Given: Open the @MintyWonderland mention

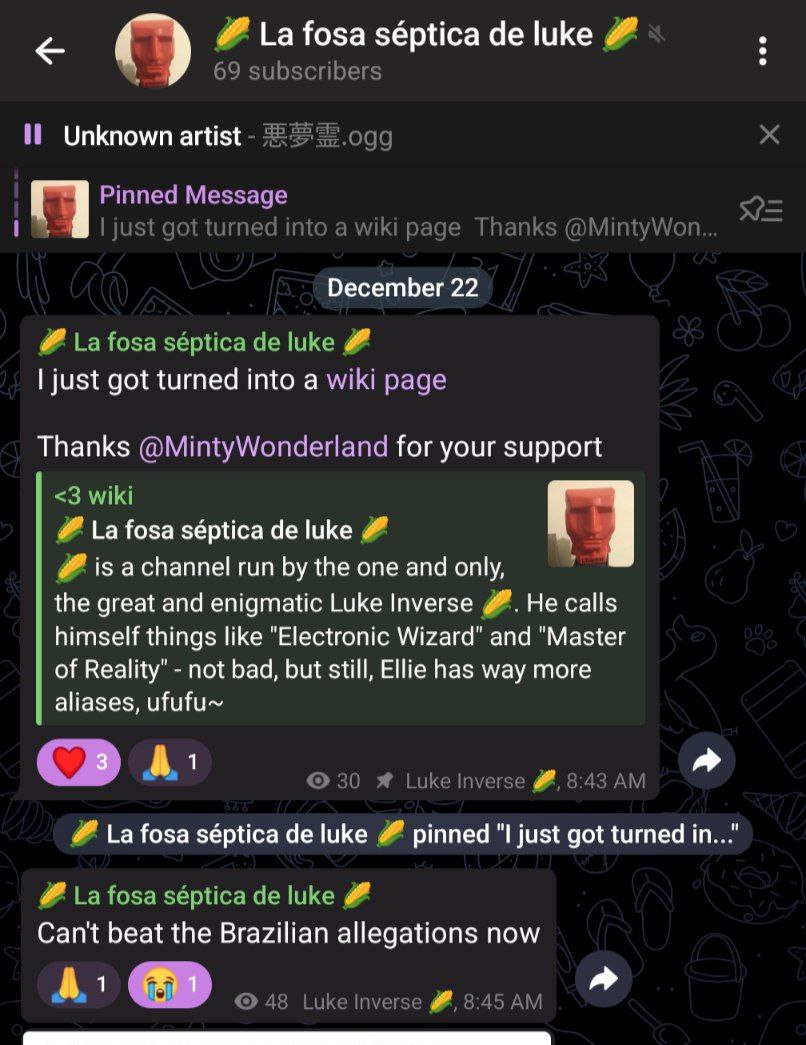Looking at the screenshot, I should click(x=263, y=447).
